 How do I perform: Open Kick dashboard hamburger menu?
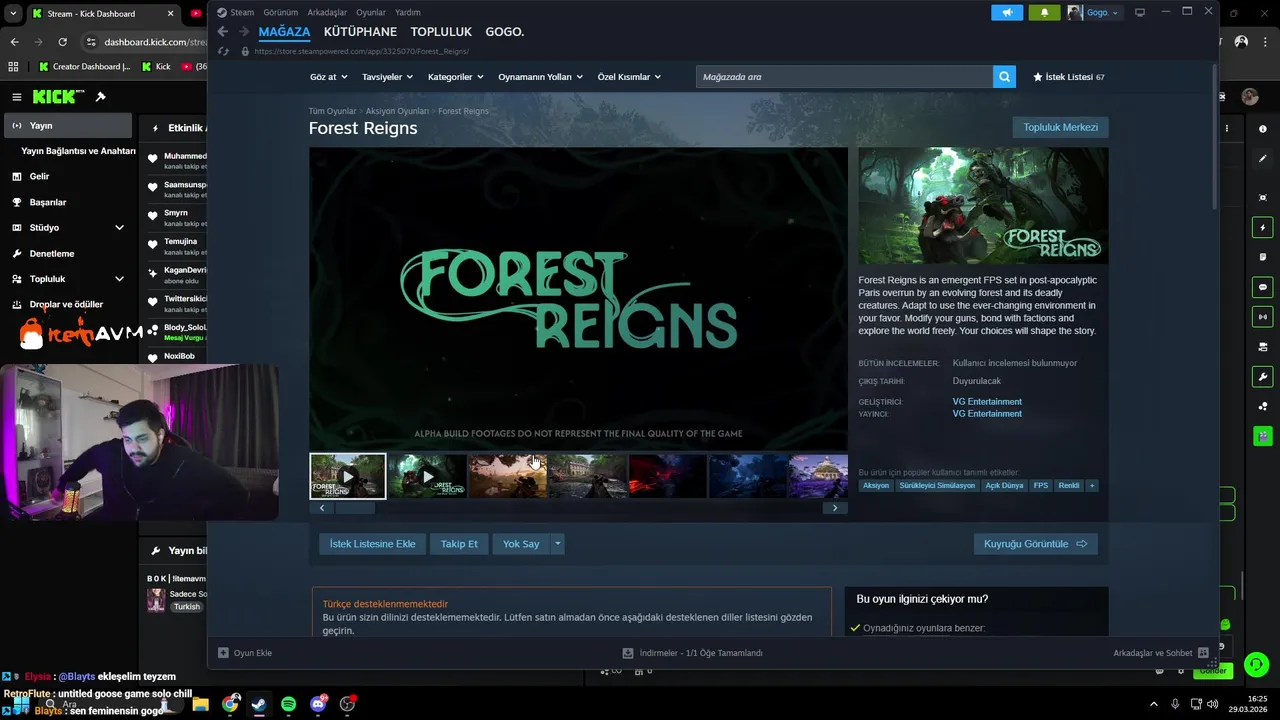(17, 97)
